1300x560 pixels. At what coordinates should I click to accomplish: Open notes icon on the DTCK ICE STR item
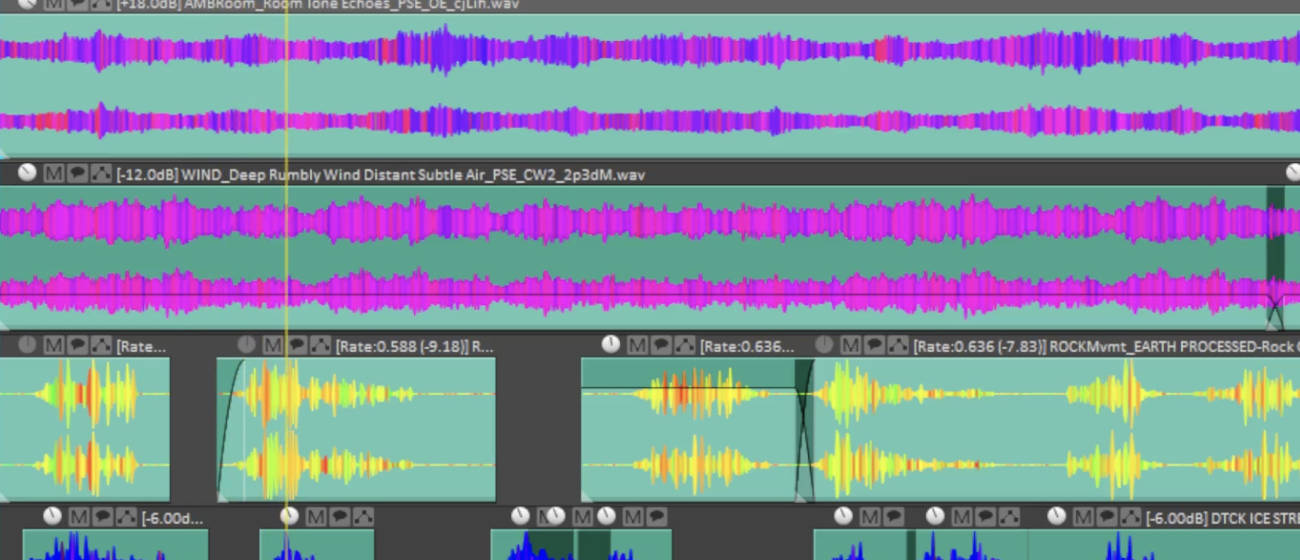pos(1106,517)
